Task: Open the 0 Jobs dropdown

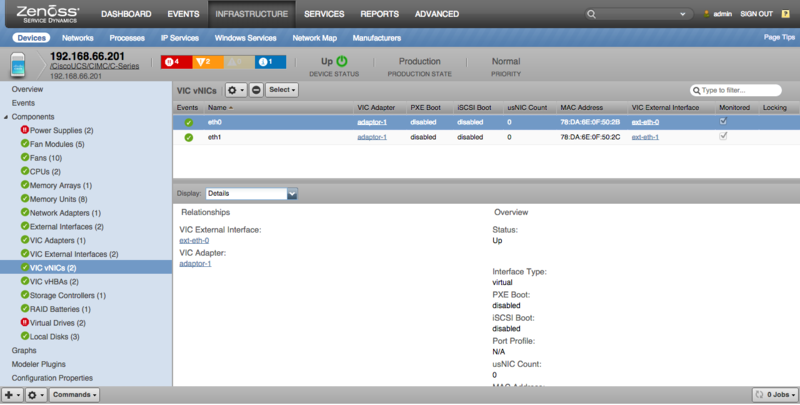Action: [776, 395]
